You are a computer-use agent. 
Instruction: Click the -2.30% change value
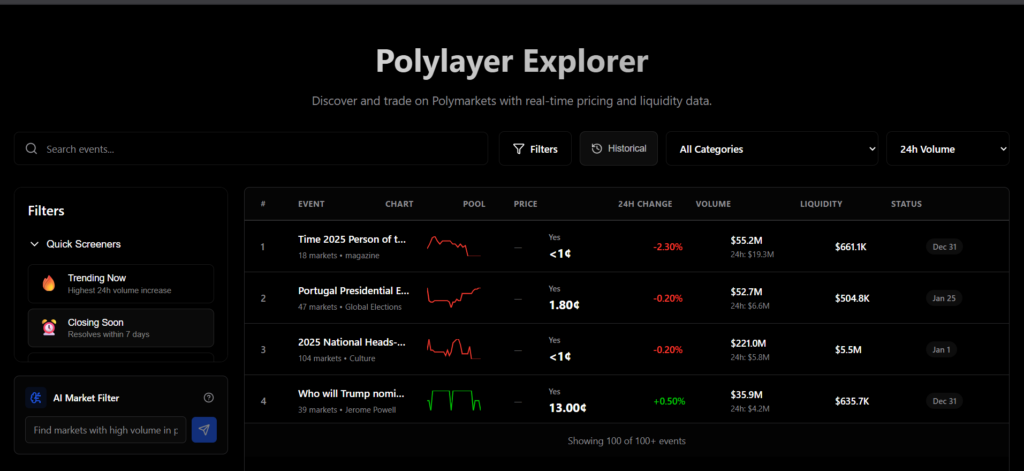click(x=667, y=247)
